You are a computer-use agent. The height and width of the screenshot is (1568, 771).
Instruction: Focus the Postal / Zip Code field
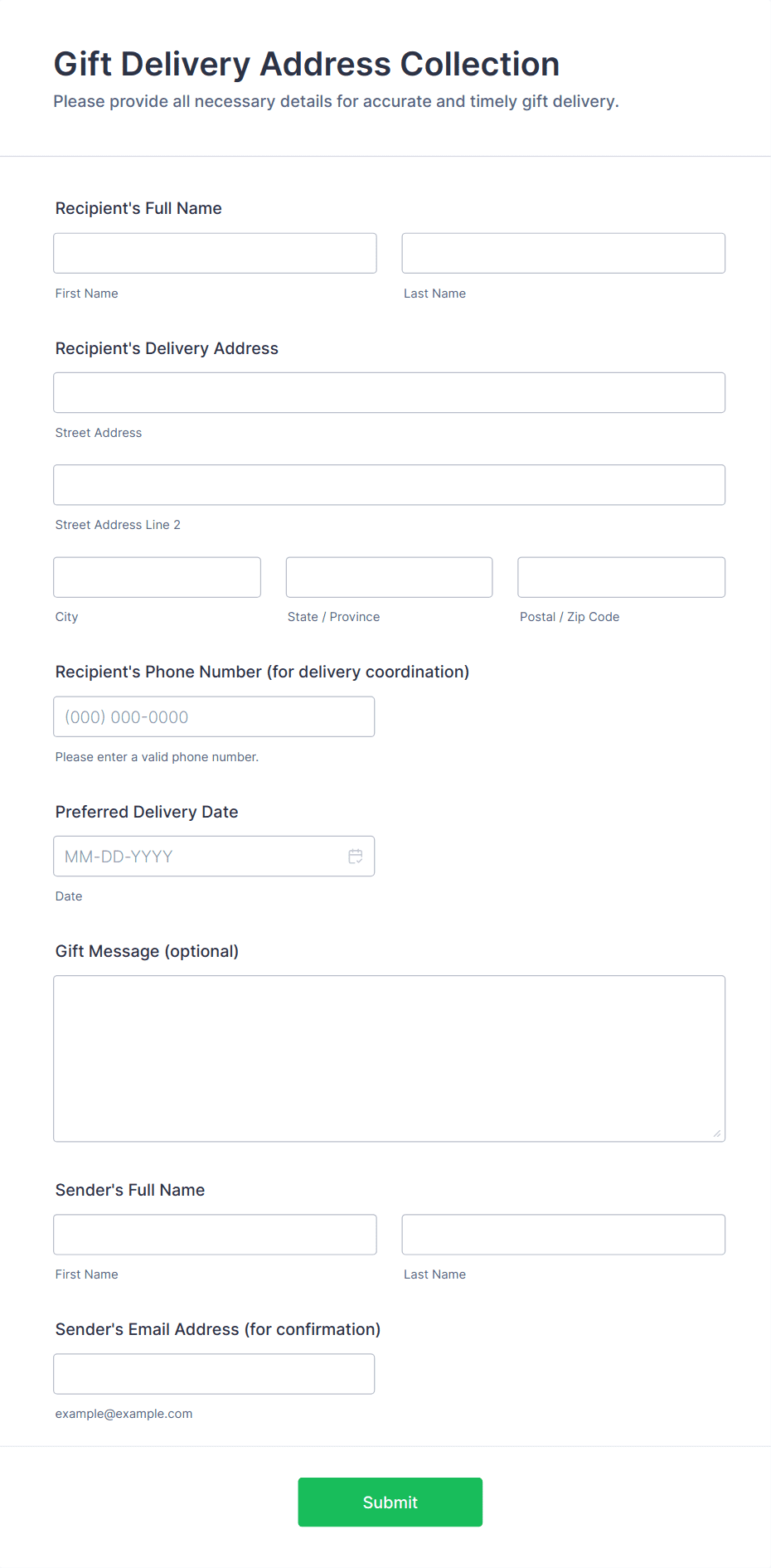pyautogui.click(x=621, y=577)
